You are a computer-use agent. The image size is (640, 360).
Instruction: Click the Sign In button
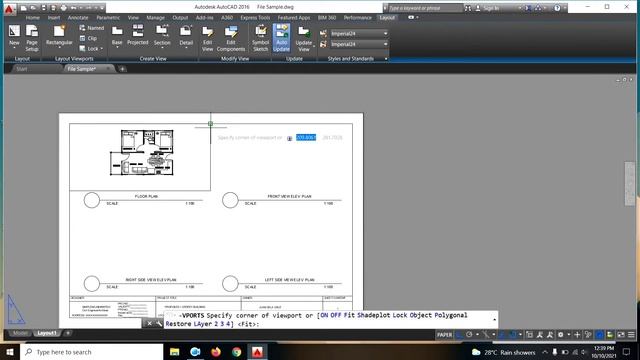[x=491, y=8]
